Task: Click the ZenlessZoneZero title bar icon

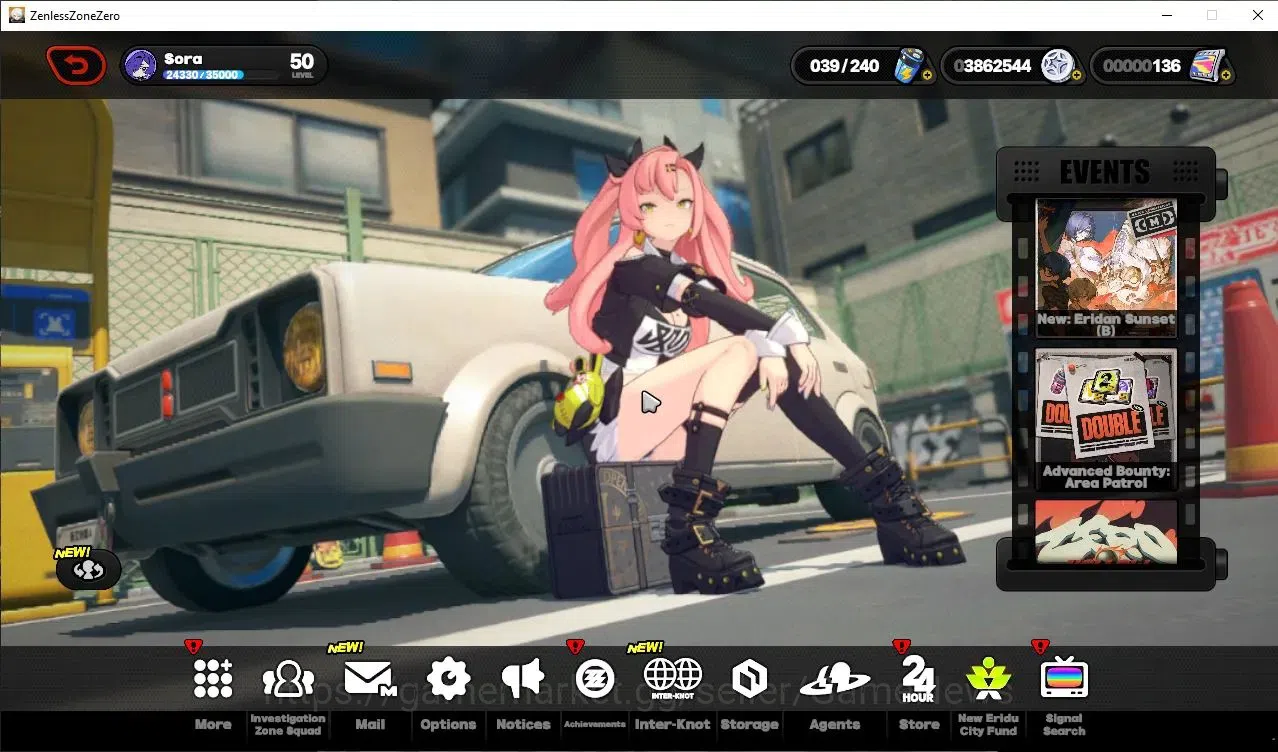Action: [17, 15]
